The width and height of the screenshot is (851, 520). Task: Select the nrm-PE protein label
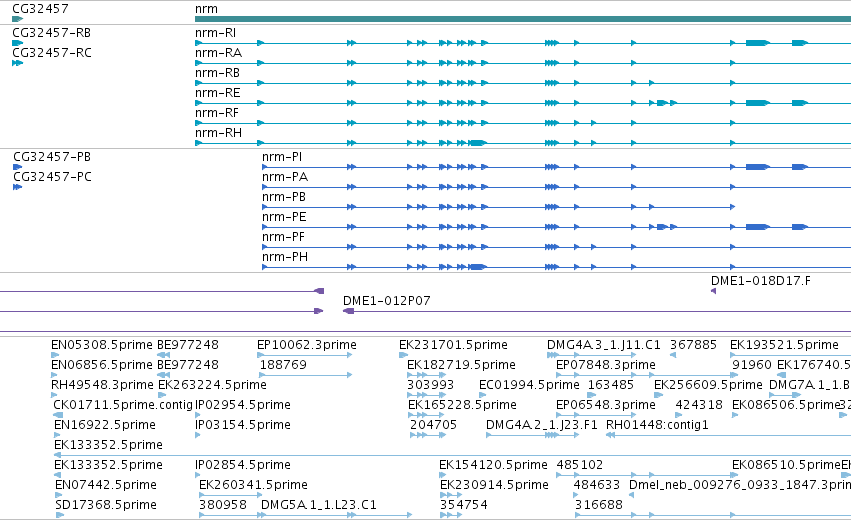click(284, 217)
